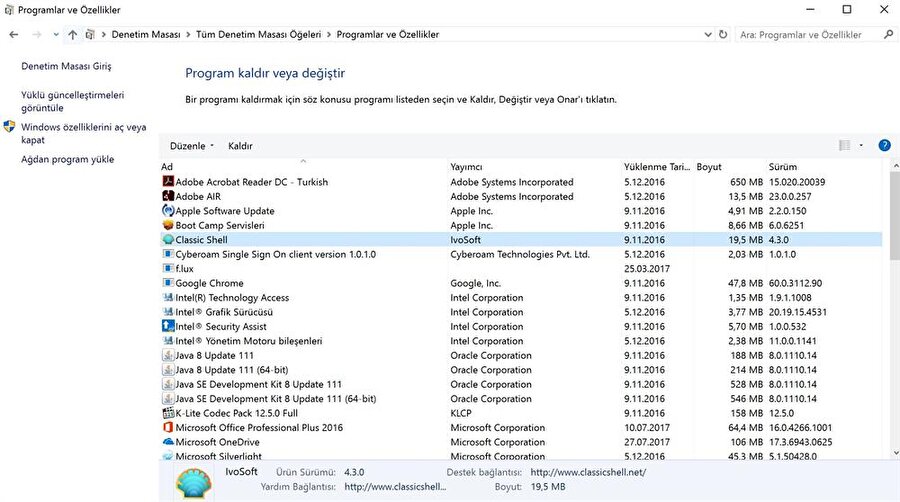
Task: Open Windows özelliklerini aç veya kapat
Action: coord(84,133)
